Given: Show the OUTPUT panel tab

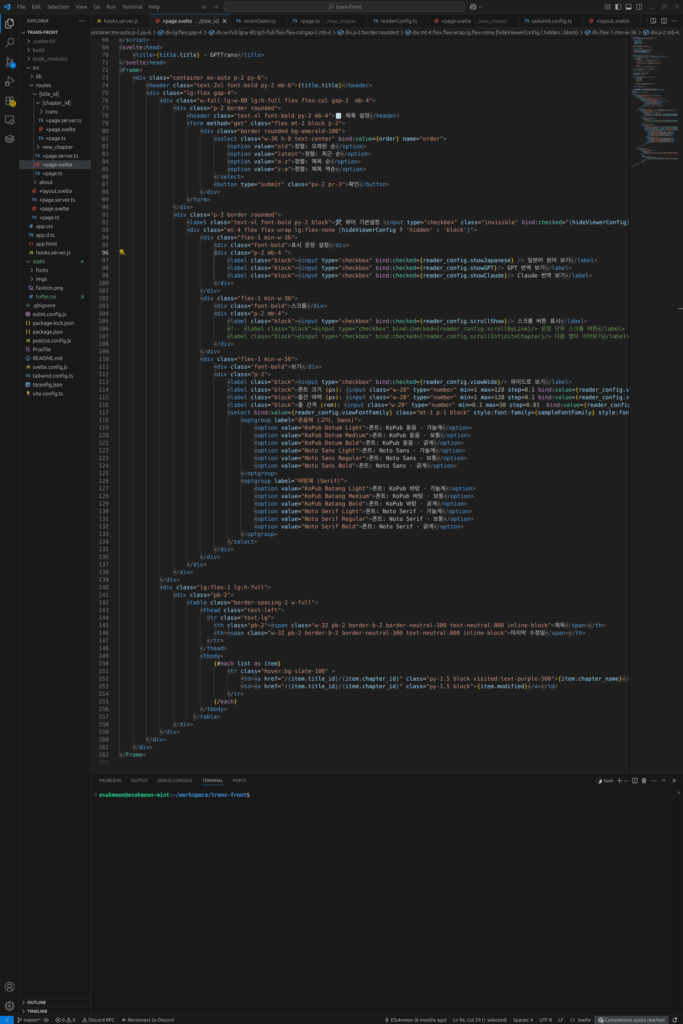Looking at the screenshot, I should (x=139, y=780).
